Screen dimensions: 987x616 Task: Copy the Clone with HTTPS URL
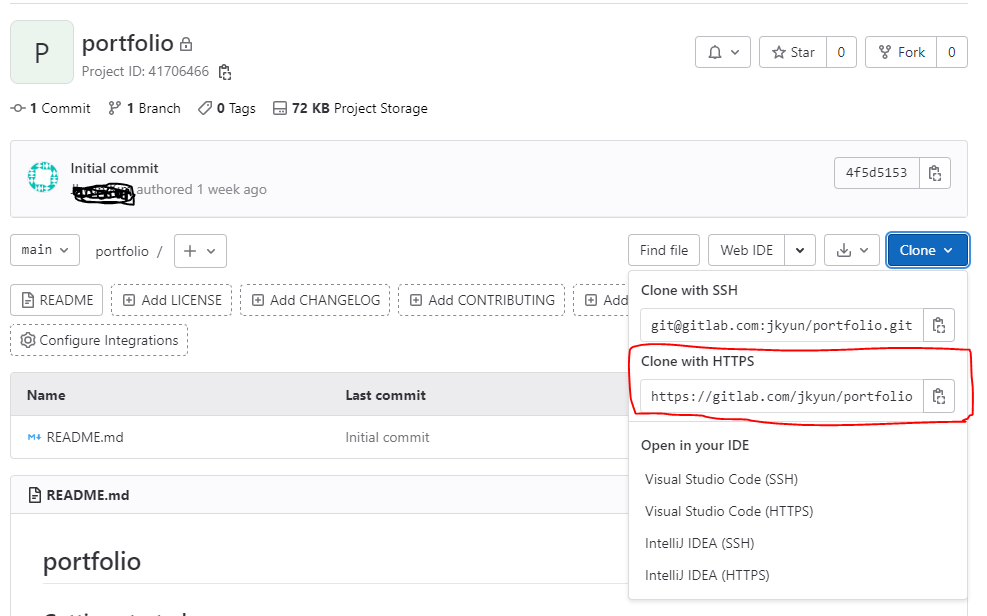click(x=939, y=396)
